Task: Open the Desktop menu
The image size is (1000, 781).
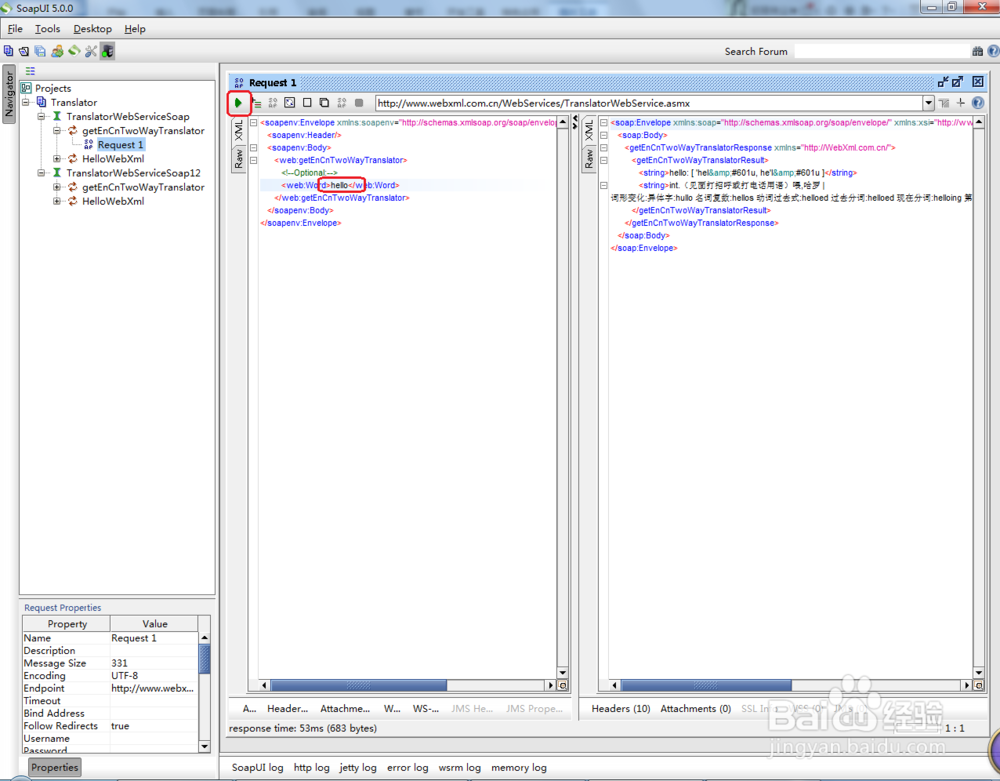Action: (92, 29)
